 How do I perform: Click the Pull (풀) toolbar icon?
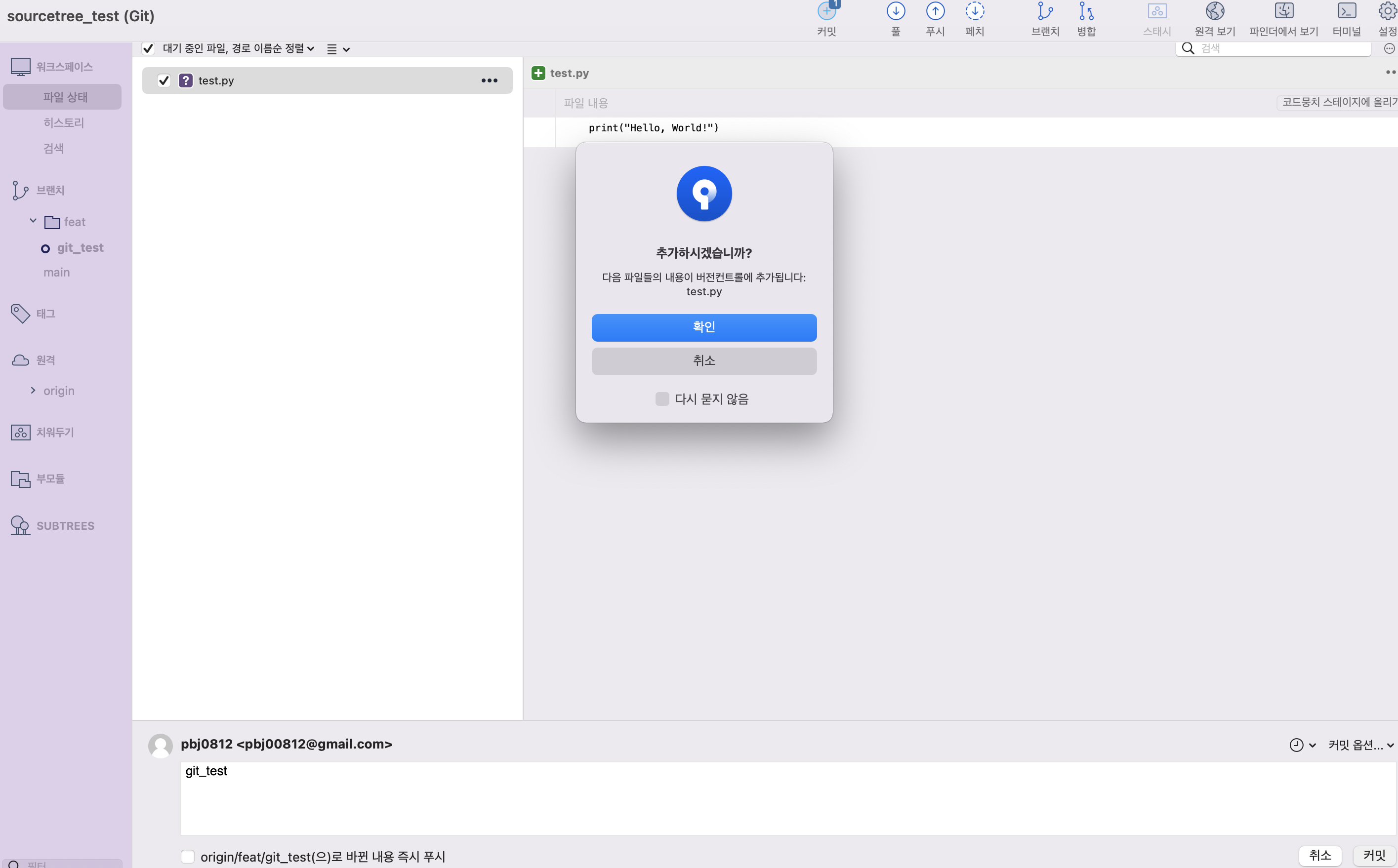coord(896,11)
